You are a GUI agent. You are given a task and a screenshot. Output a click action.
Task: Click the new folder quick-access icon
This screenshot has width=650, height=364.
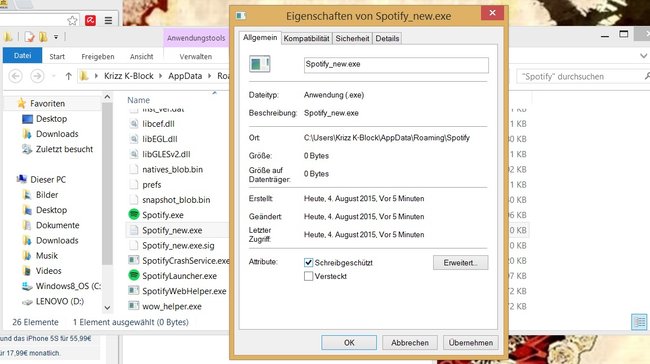pyautogui.click(x=43, y=37)
